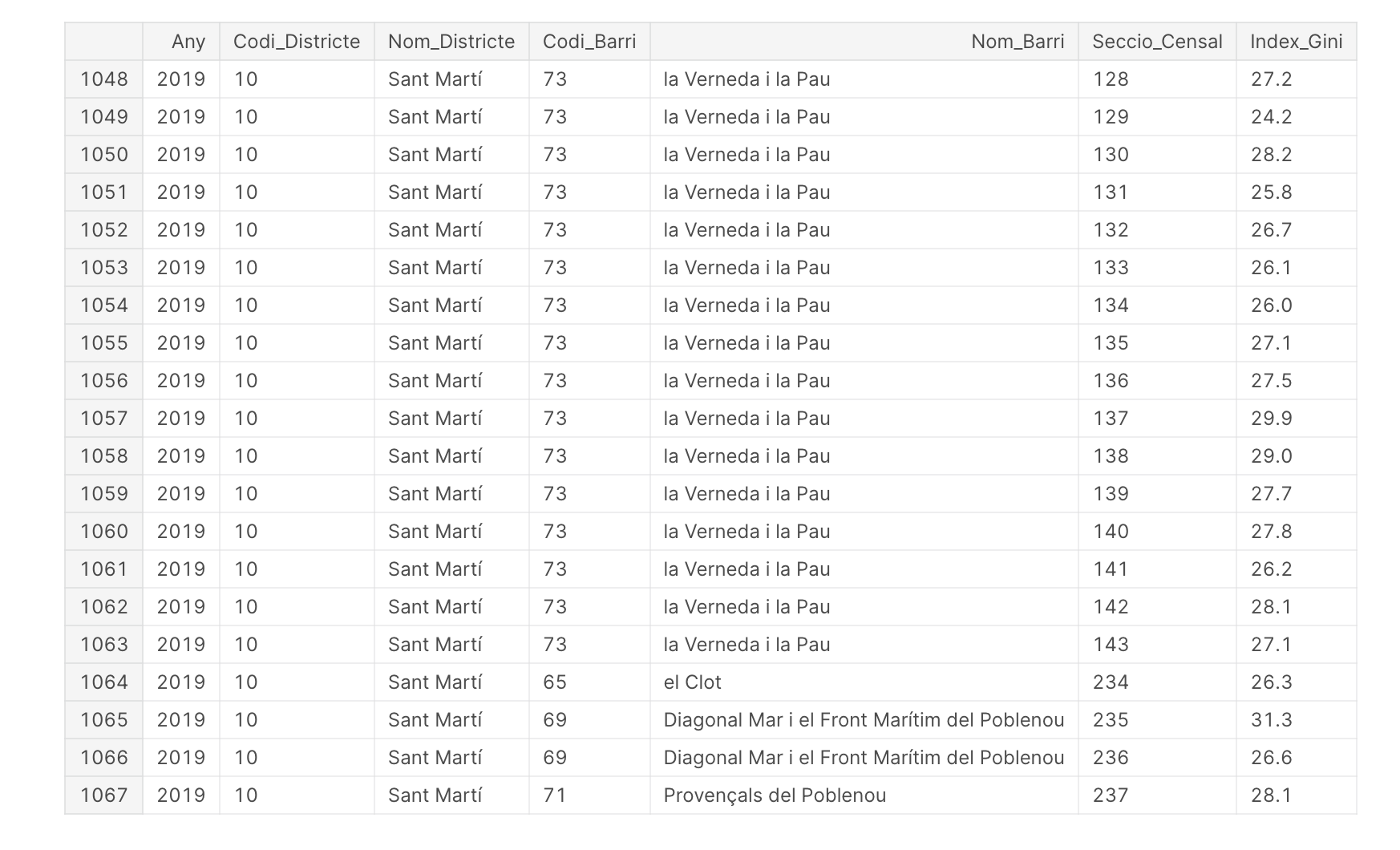Viewport: 1400px width, 850px height.
Task: Select row index 1048
Action: pyautogui.click(x=104, y=79)
